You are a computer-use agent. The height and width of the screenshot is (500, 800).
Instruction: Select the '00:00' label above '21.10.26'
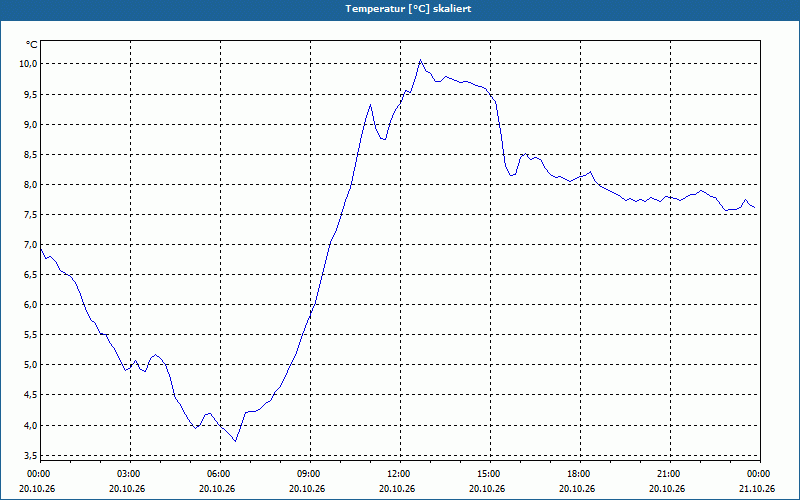coord(760,474)
